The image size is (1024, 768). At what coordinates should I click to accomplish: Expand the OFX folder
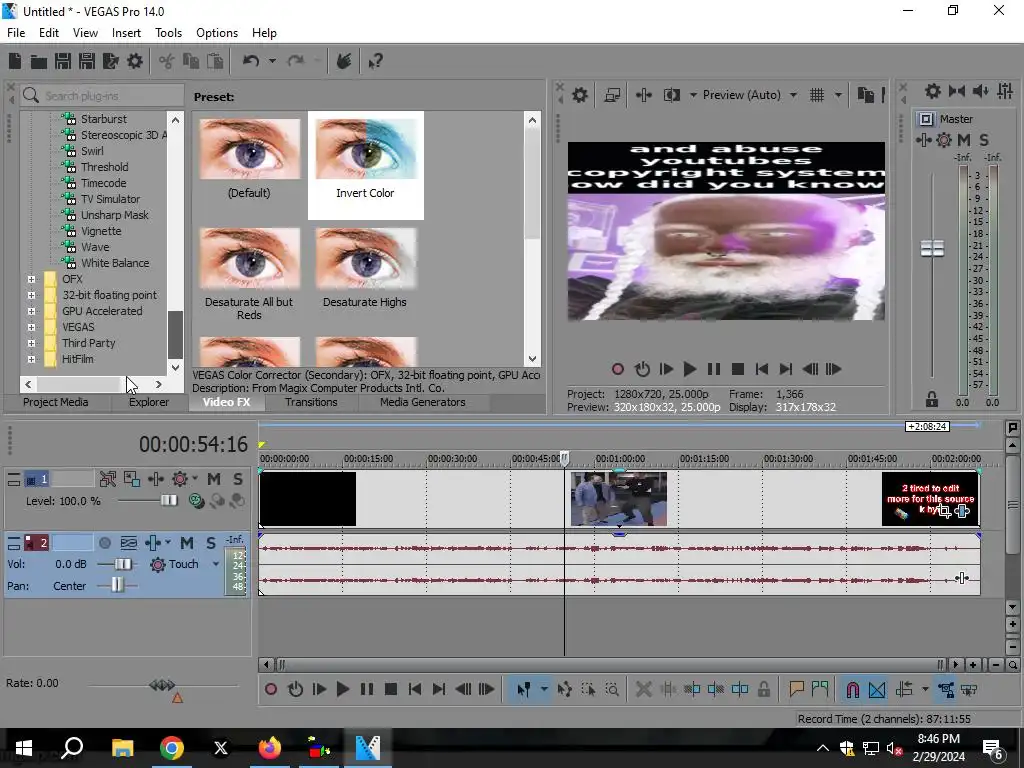click(x=31, y=279)
